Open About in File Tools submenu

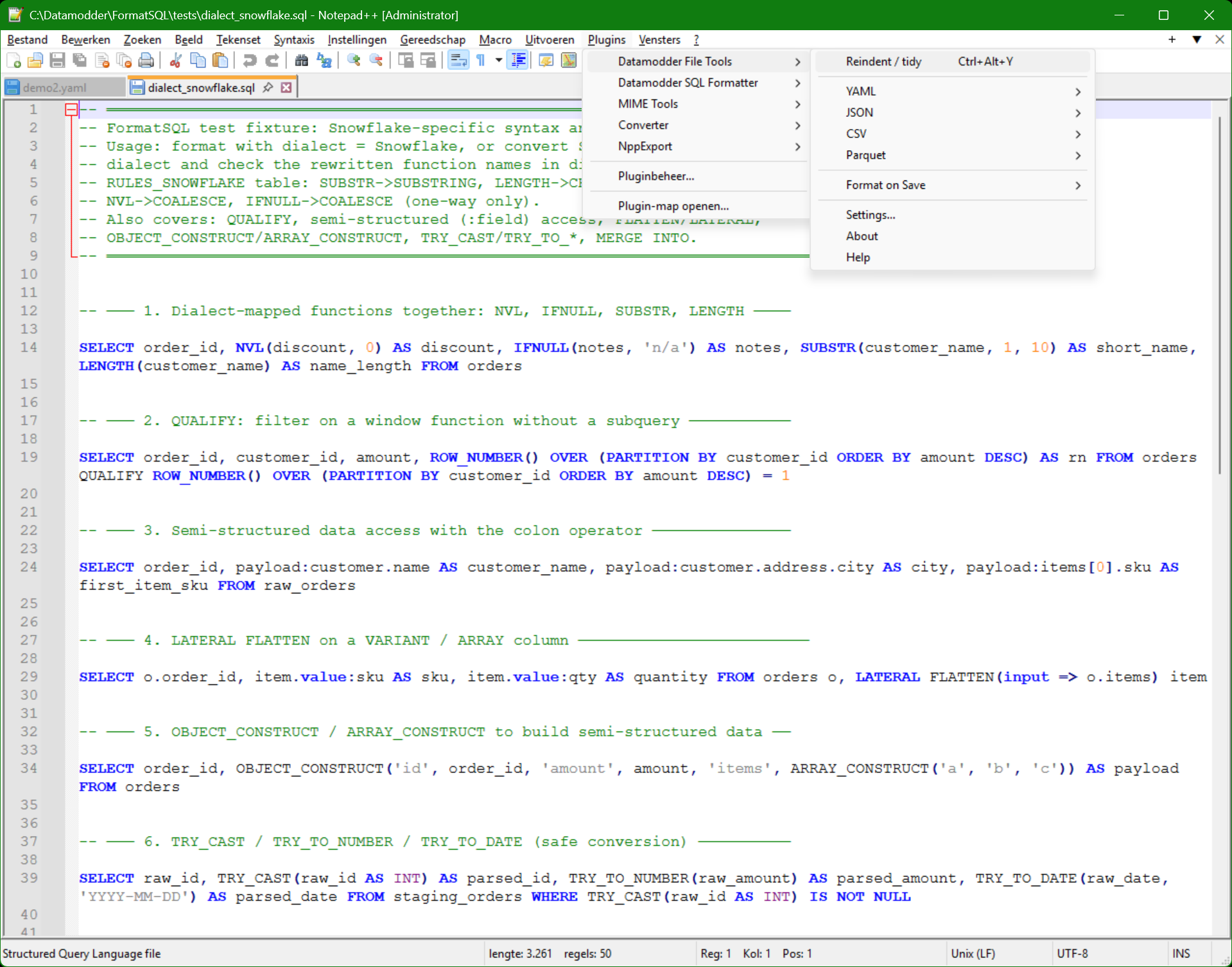pyautogui.click(x=952, y=236)
